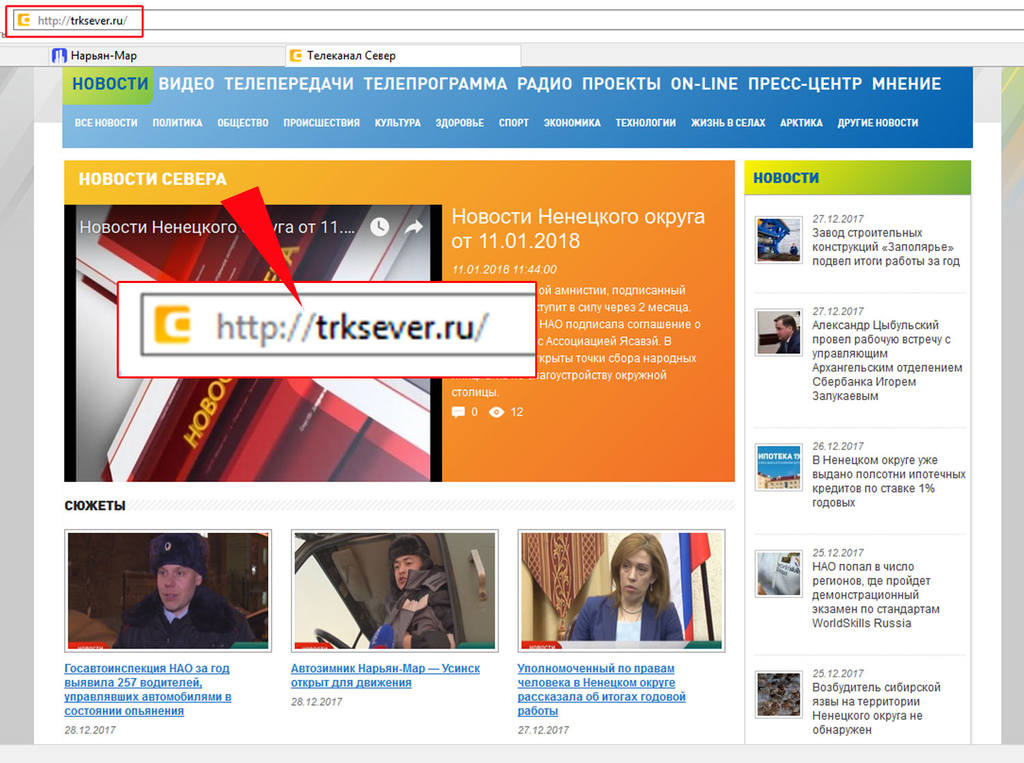Click the Заполярье plant sidebar thumbnail
The image size is (1024, 763).
click(778, 240)
